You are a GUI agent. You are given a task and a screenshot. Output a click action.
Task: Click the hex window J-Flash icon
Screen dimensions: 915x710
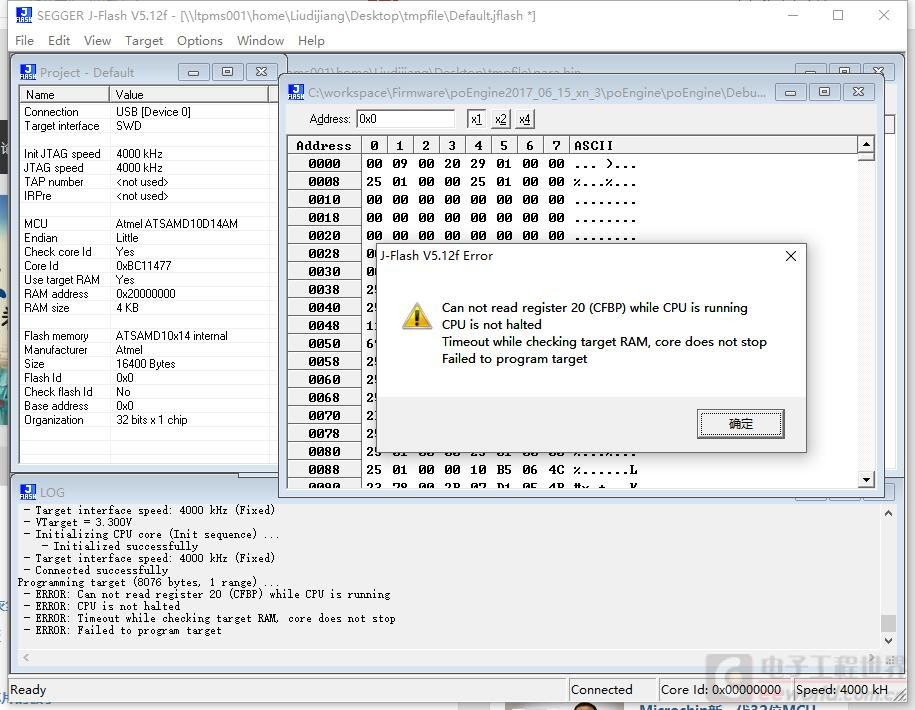[x=296, y=92]
